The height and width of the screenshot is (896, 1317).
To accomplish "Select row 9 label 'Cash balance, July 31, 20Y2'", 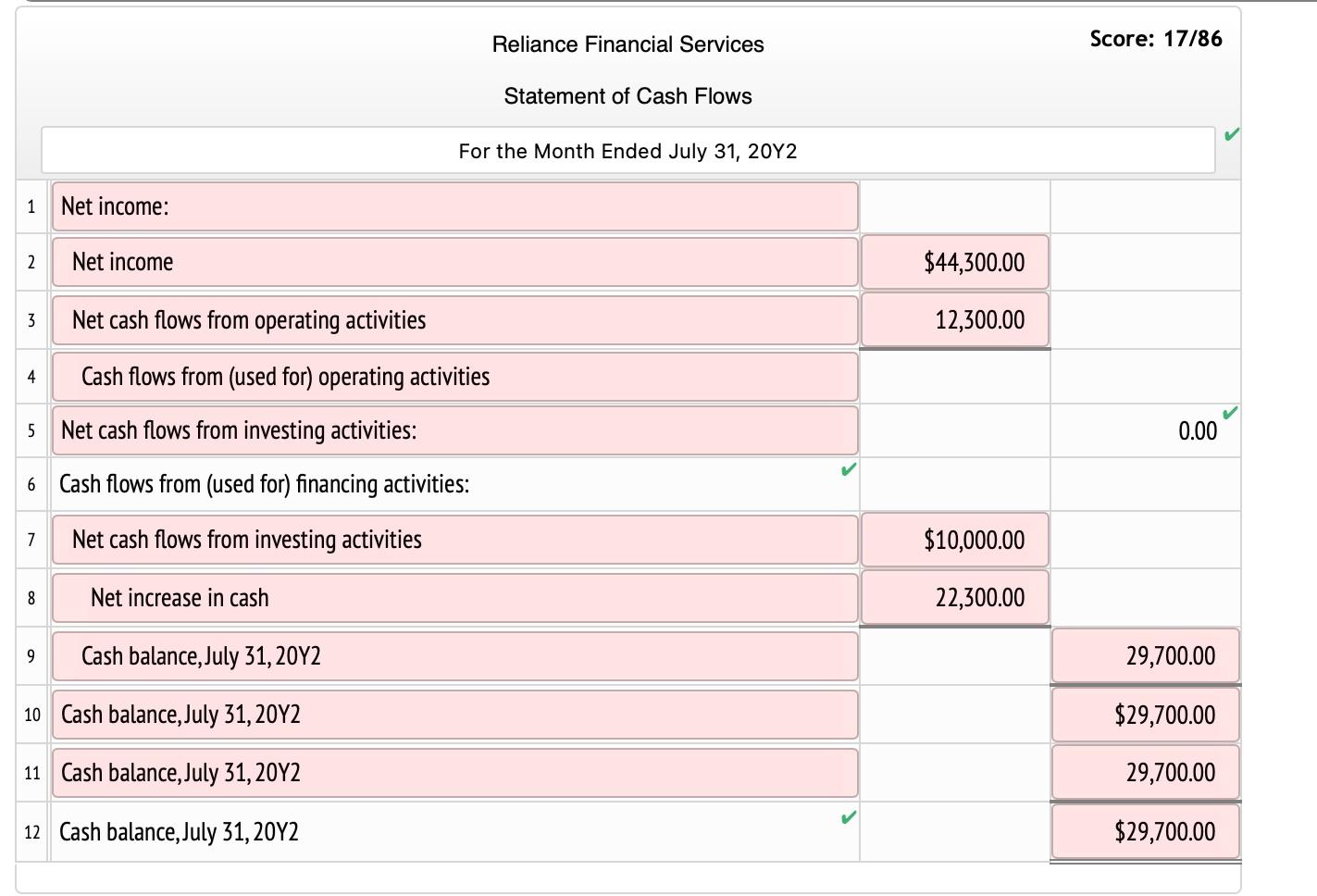I will [x=455, y=656].
